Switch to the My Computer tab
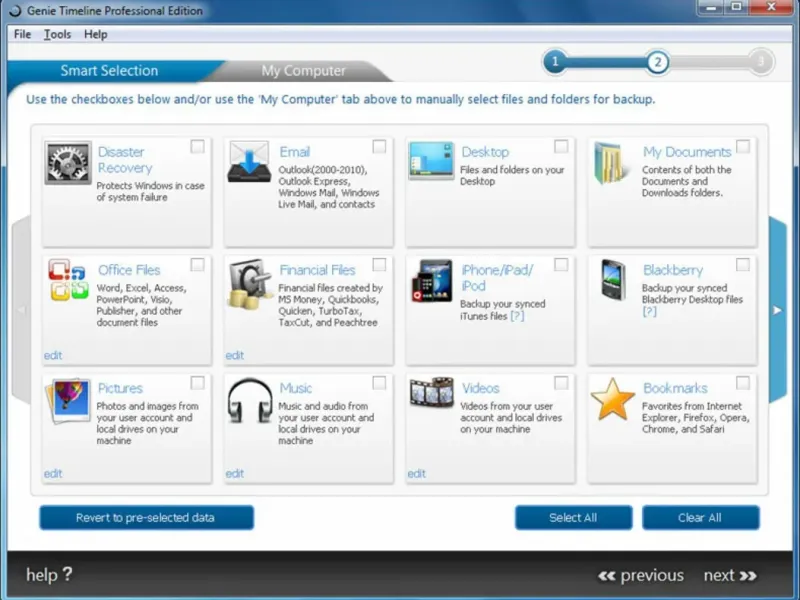This screenshot has height=600, width=800. [x=304, y=70]
